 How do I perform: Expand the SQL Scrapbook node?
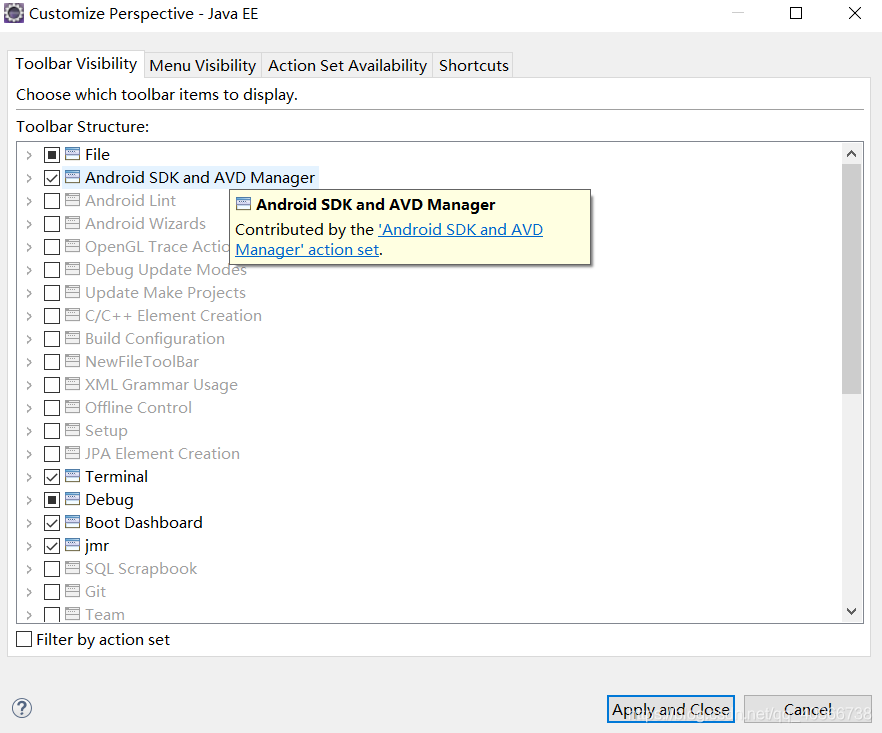coord(29,569)
